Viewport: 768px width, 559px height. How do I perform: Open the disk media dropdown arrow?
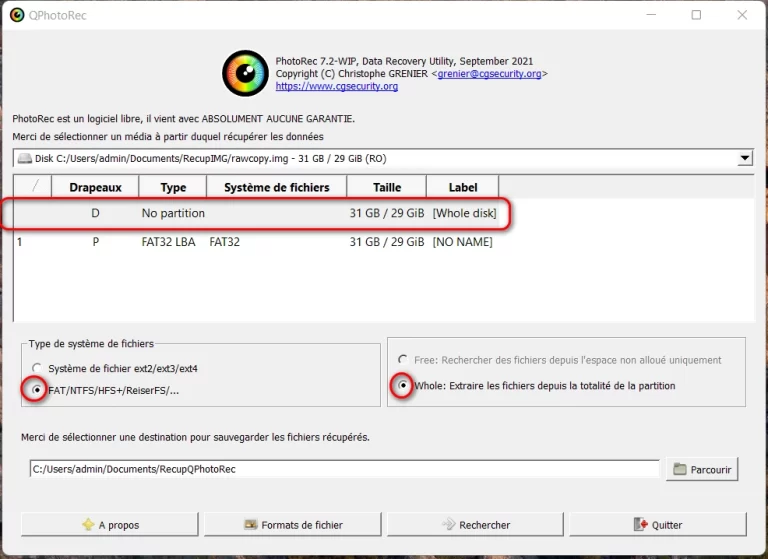coord(744,158)
